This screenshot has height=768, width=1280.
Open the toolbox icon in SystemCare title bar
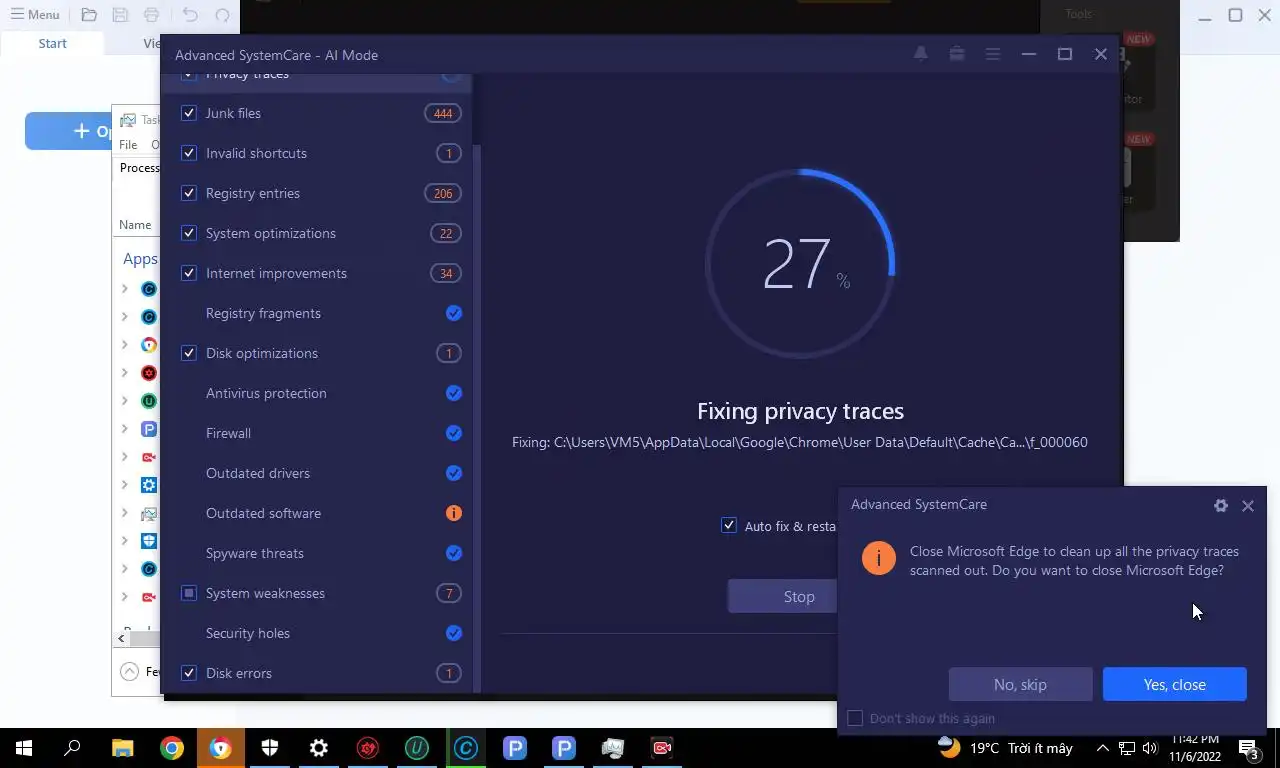coord(957,54)
